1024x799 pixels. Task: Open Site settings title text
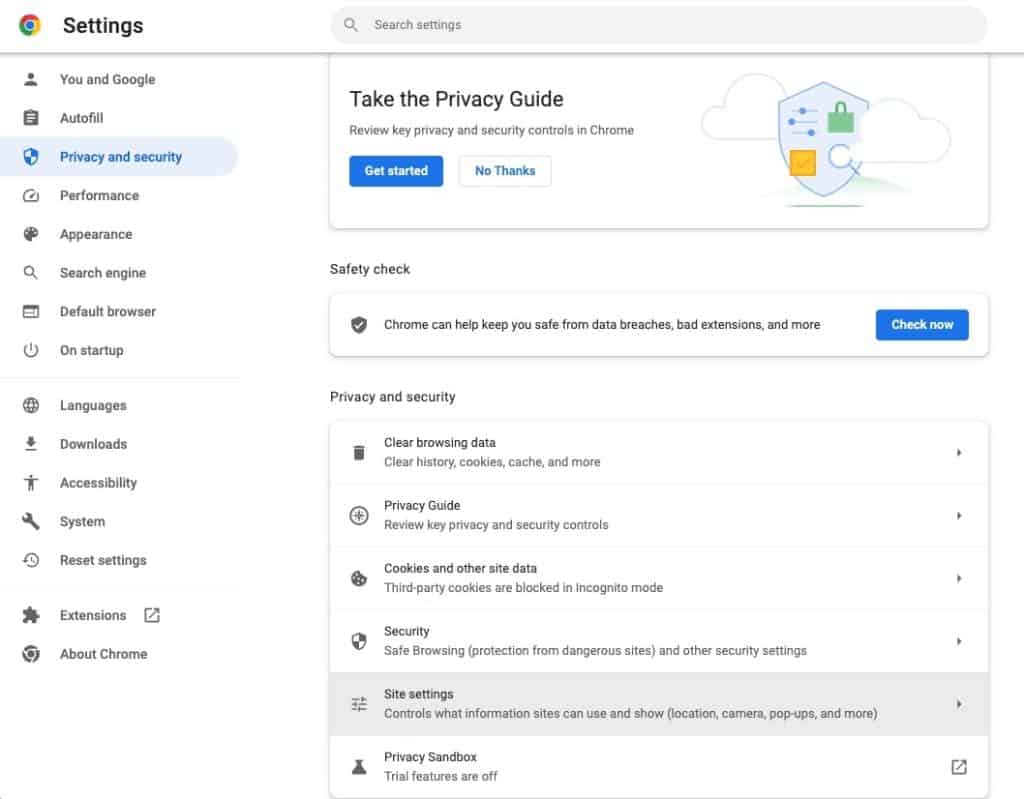[419, 694]
